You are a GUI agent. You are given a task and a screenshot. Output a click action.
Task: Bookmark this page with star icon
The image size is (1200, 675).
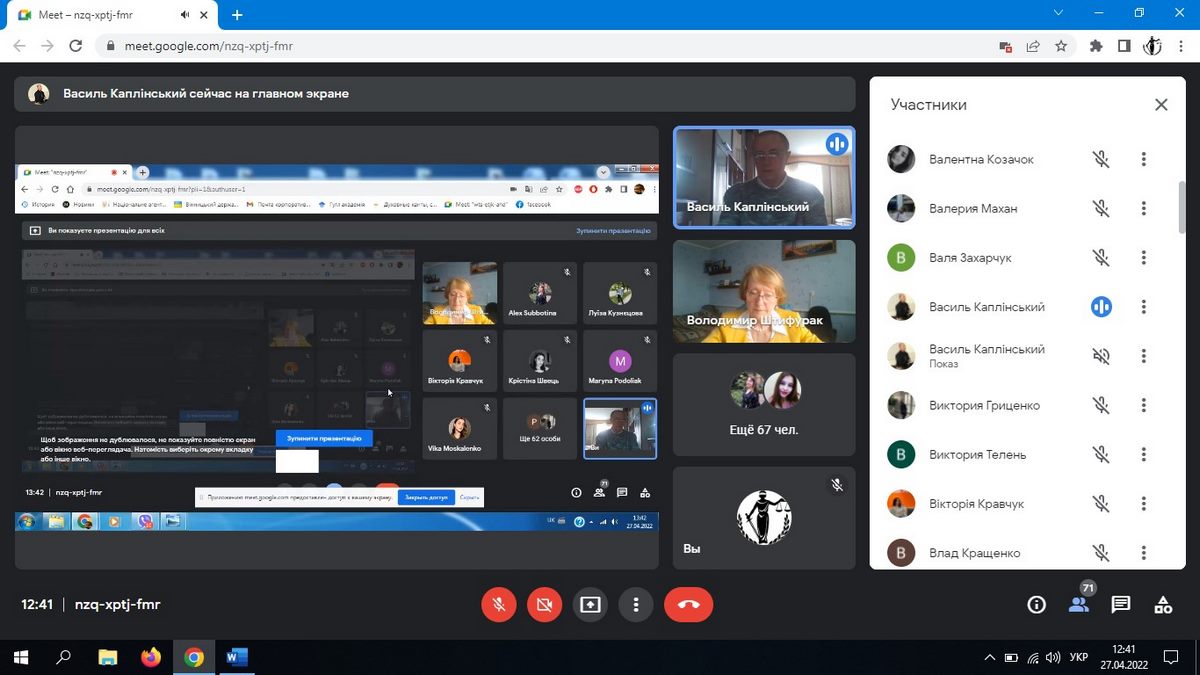pyautogui.click(x=1061, y=46)
